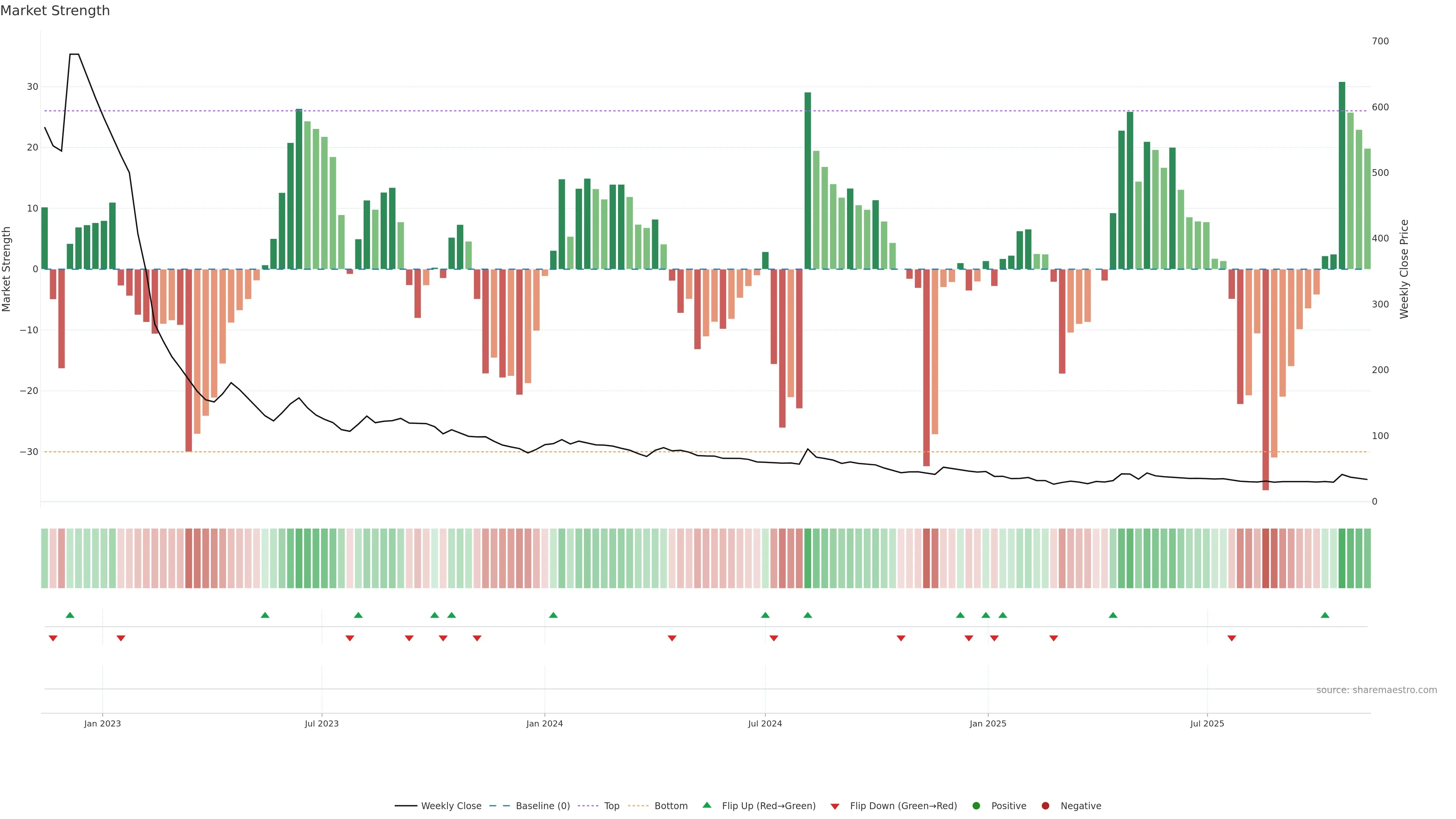Click the Flip Down red triangle legend icon

click(835, 806)
